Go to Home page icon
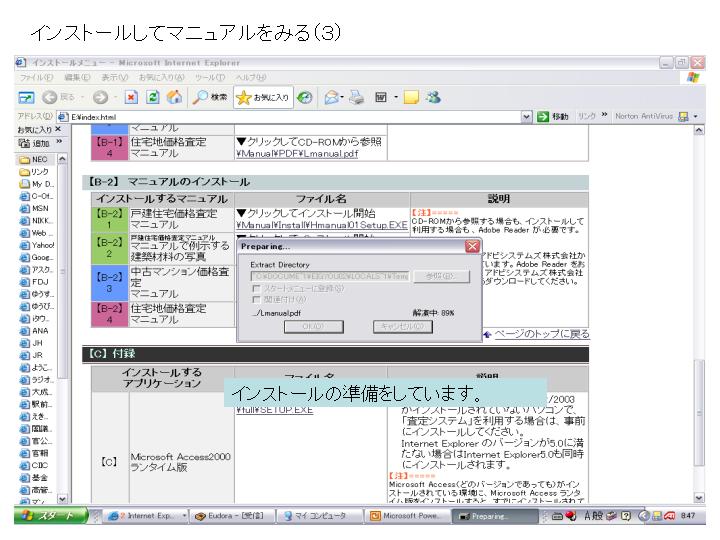The height and width of the screenshot is (540, 720). (174, 97)
